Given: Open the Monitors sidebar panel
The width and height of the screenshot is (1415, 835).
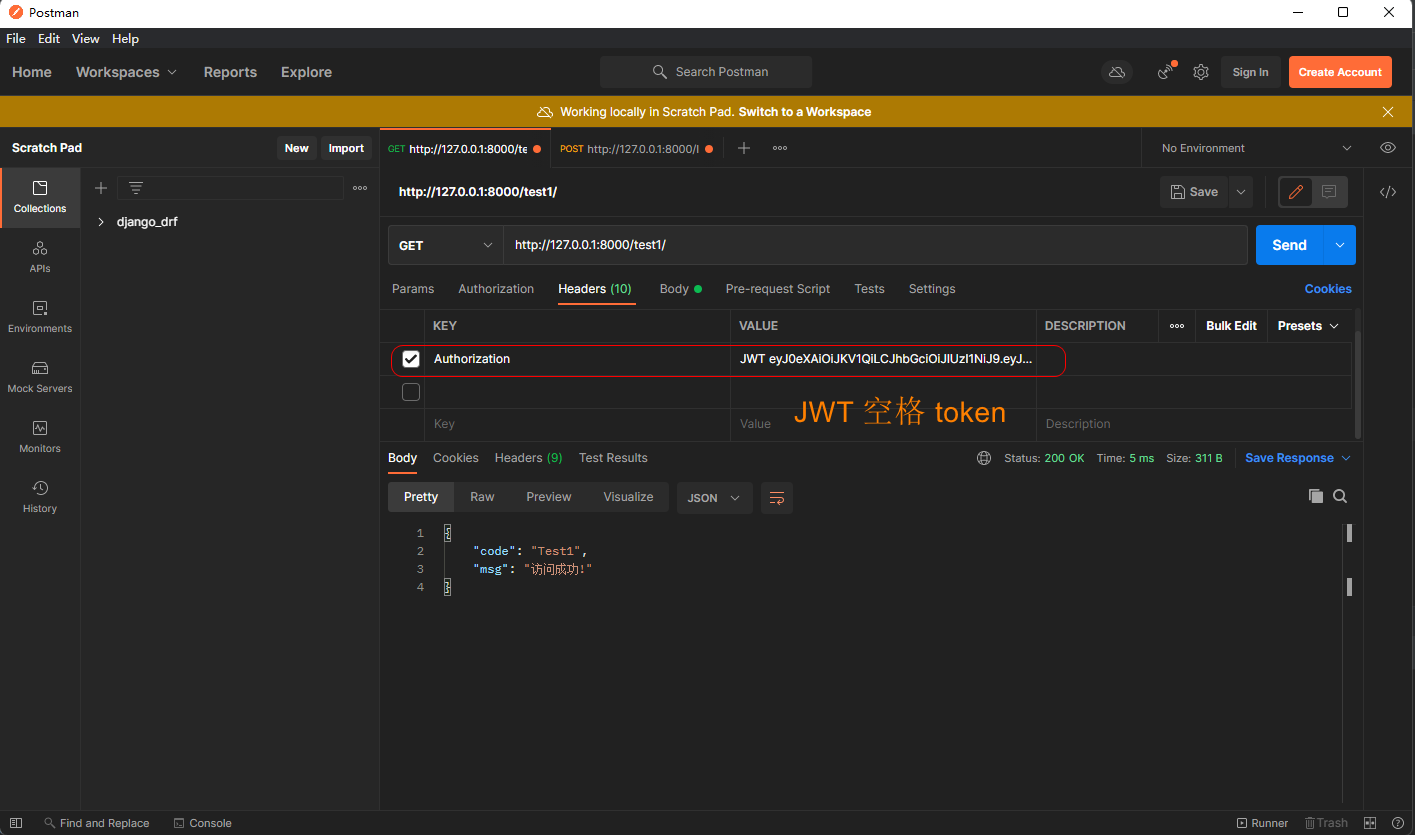Looking at the screenshot, I should pos(40,437).
